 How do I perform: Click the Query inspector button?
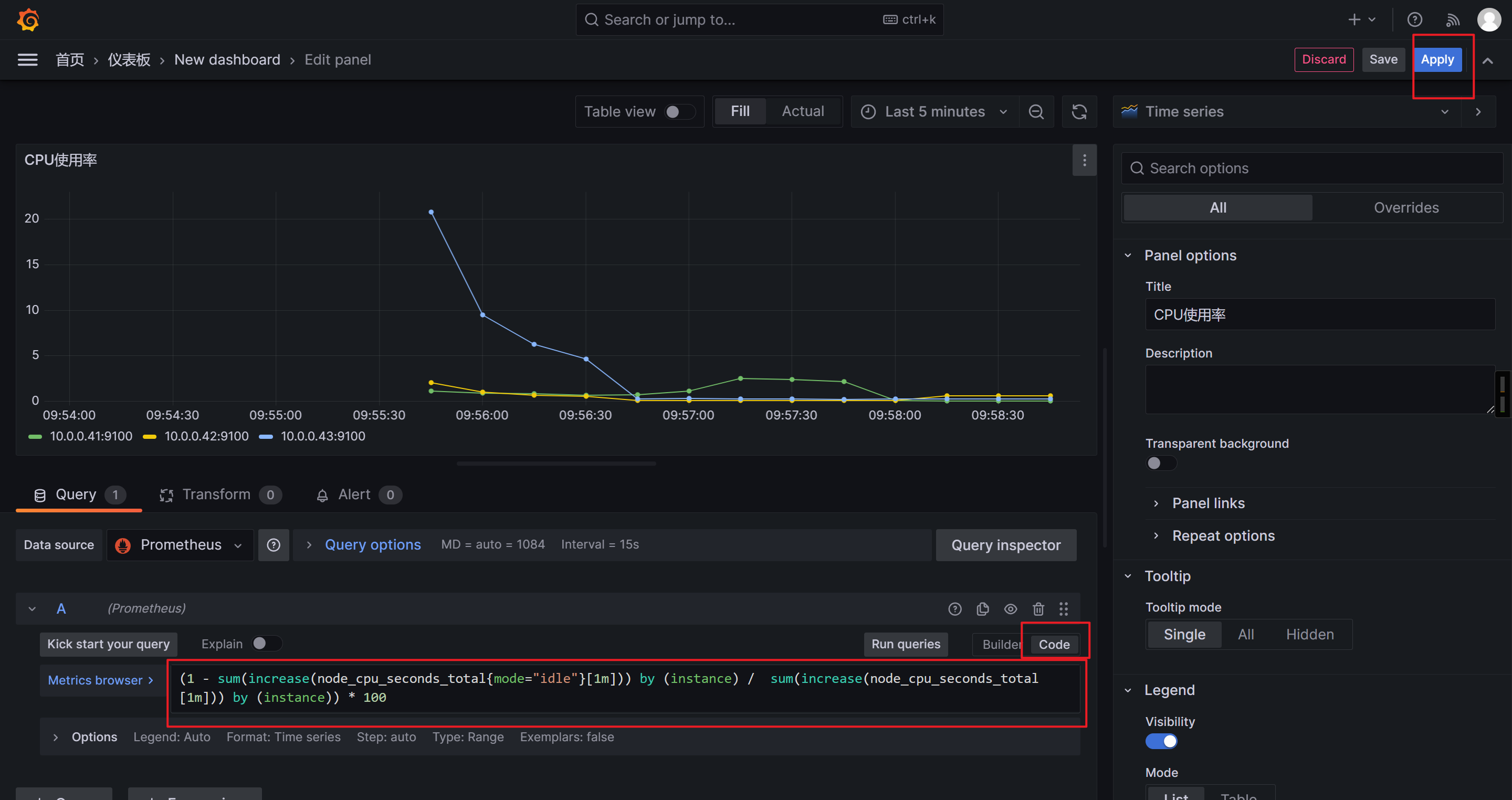point(1005,545)
